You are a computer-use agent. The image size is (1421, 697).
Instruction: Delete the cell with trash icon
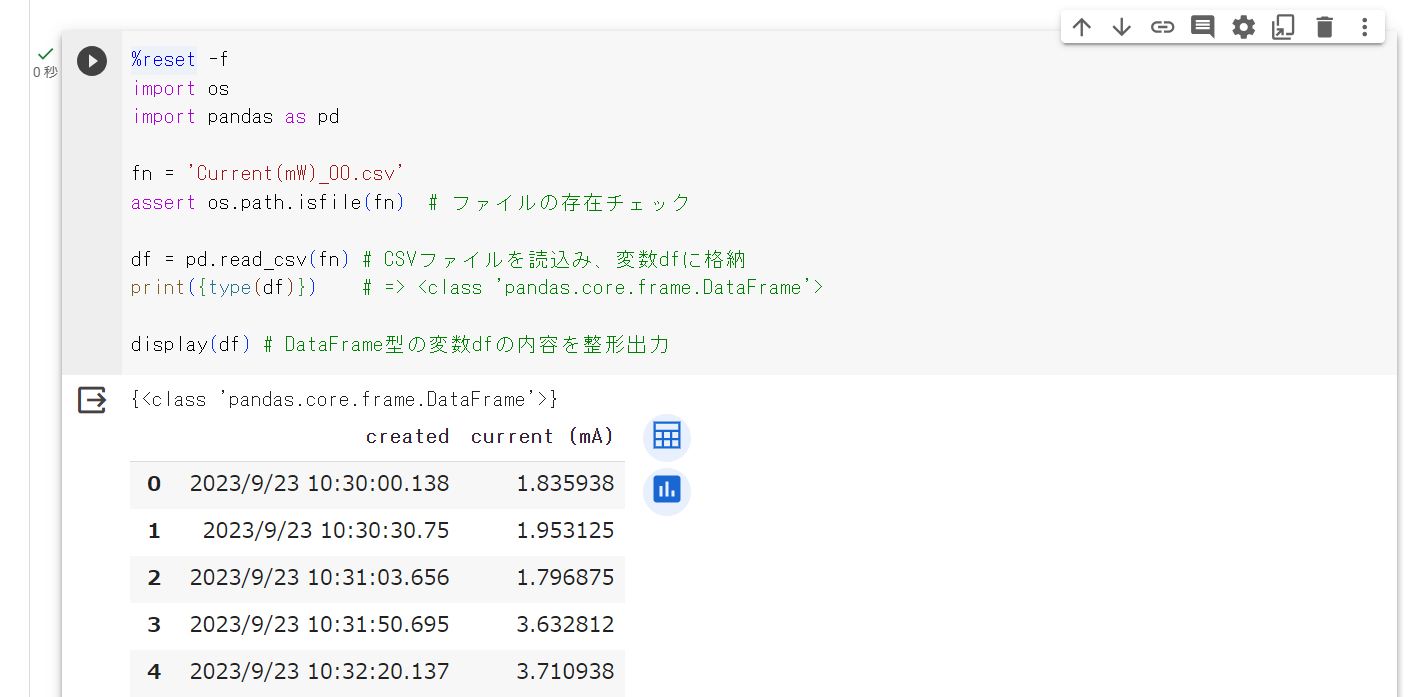[x=1324, y=27]
